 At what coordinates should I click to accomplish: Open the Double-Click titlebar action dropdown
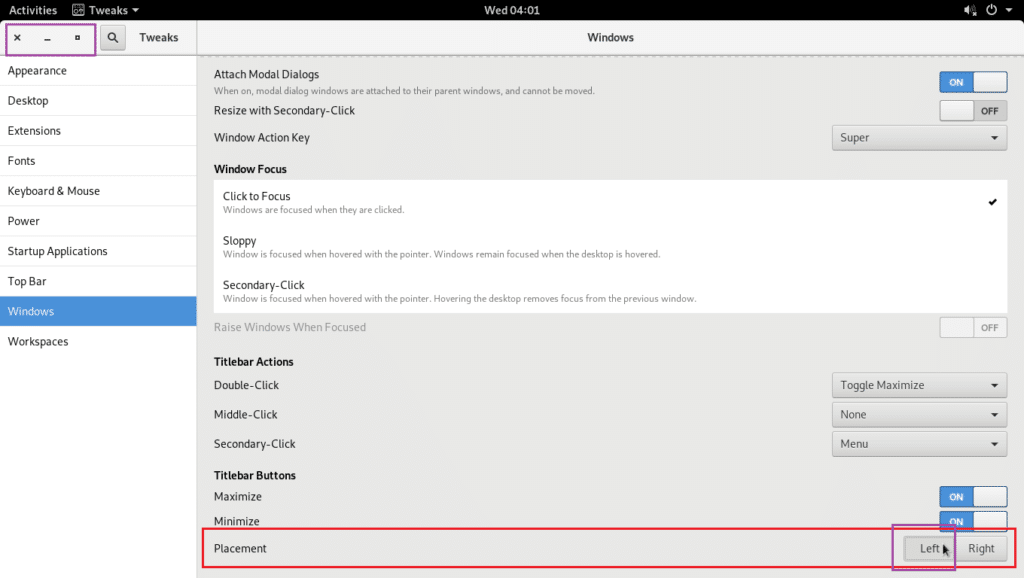pyautogui.click(x=919, y=384)
